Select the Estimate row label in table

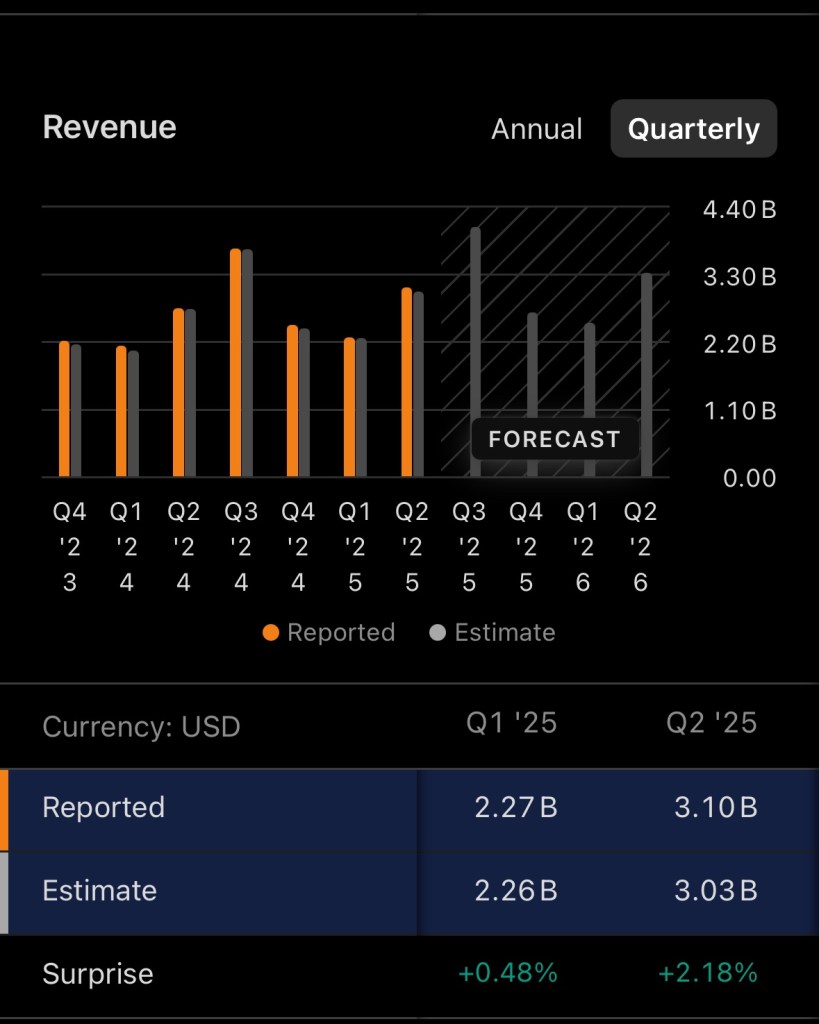pos(99,891)
